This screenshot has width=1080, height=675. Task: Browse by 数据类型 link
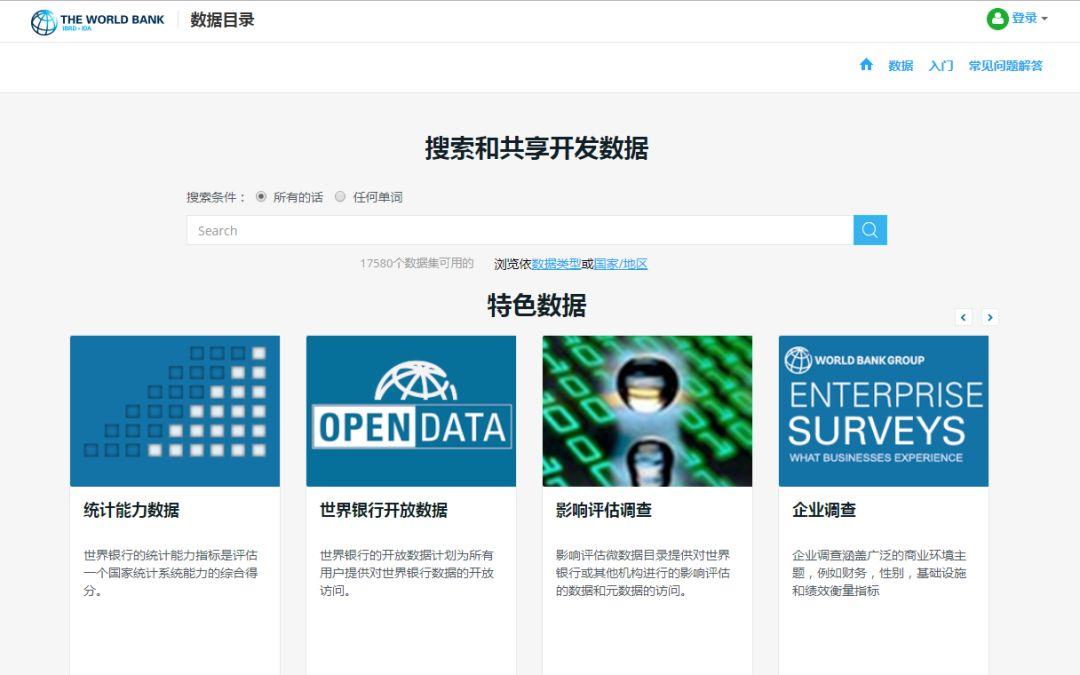click(556, 264)
